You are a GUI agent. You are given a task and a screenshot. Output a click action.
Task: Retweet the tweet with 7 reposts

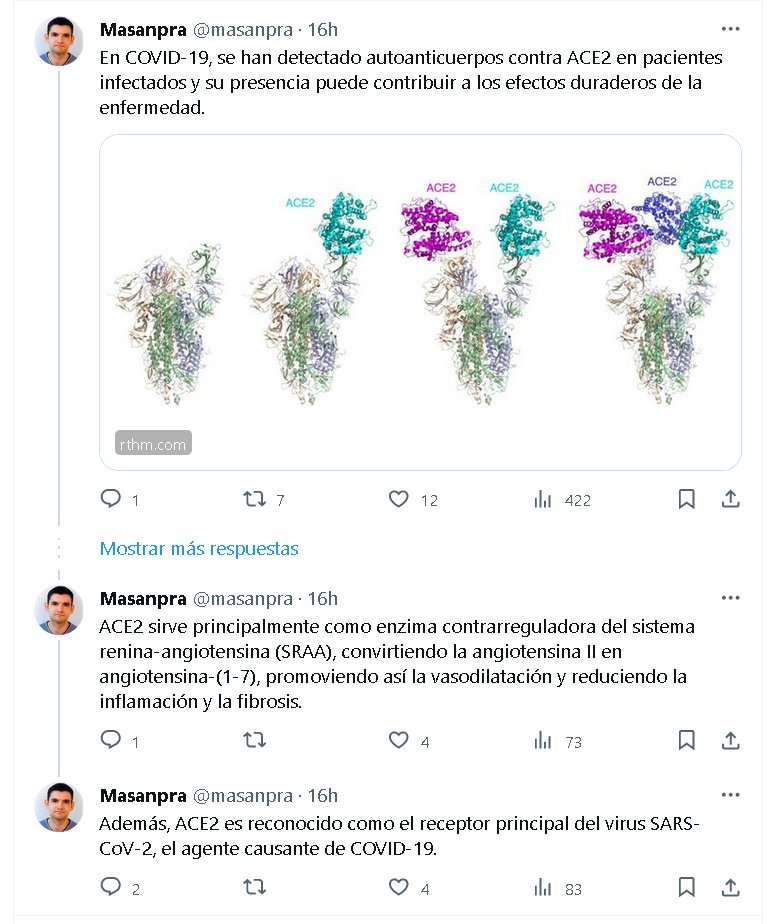[255, 499]
